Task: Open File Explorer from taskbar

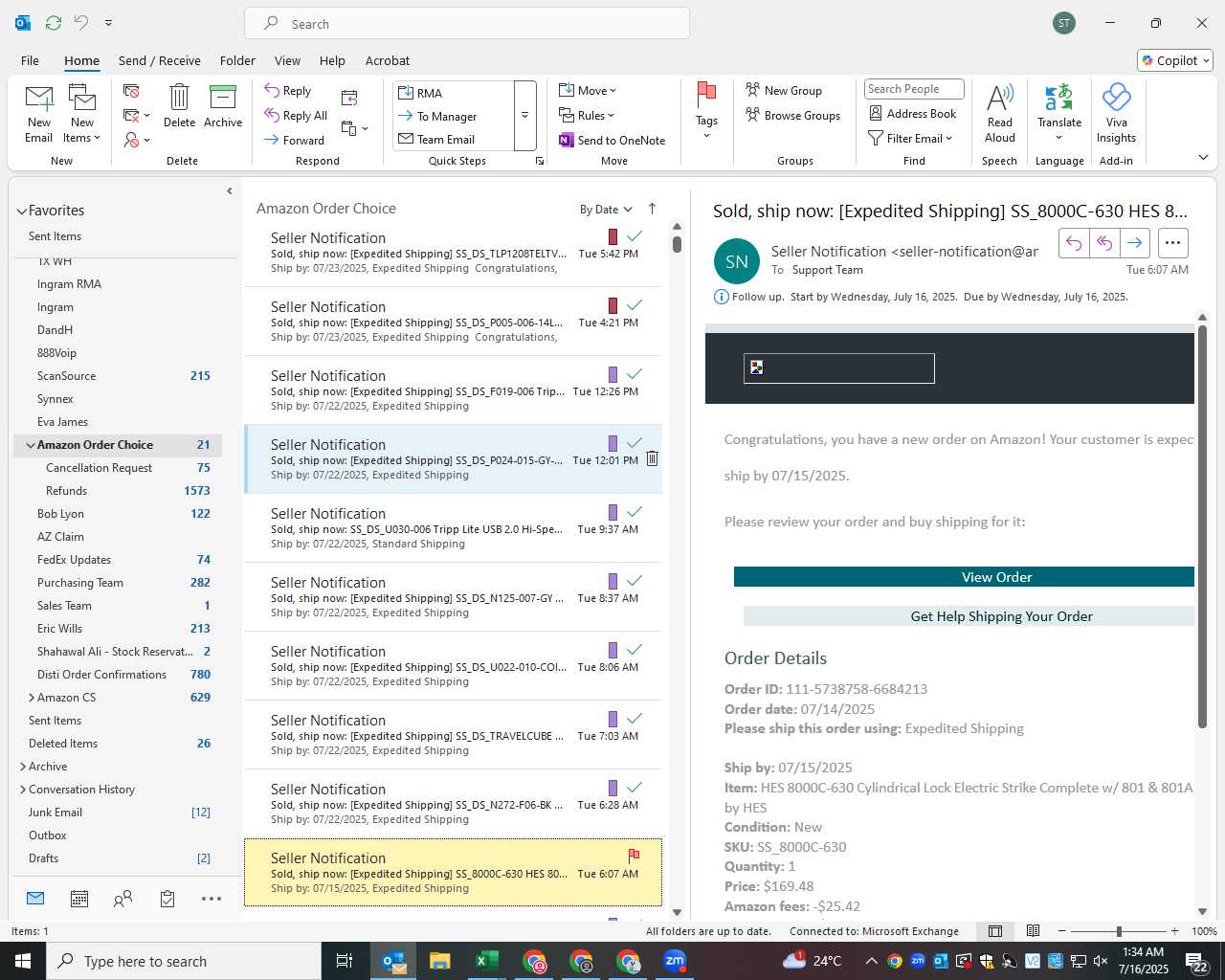Action: click(439, 961)
